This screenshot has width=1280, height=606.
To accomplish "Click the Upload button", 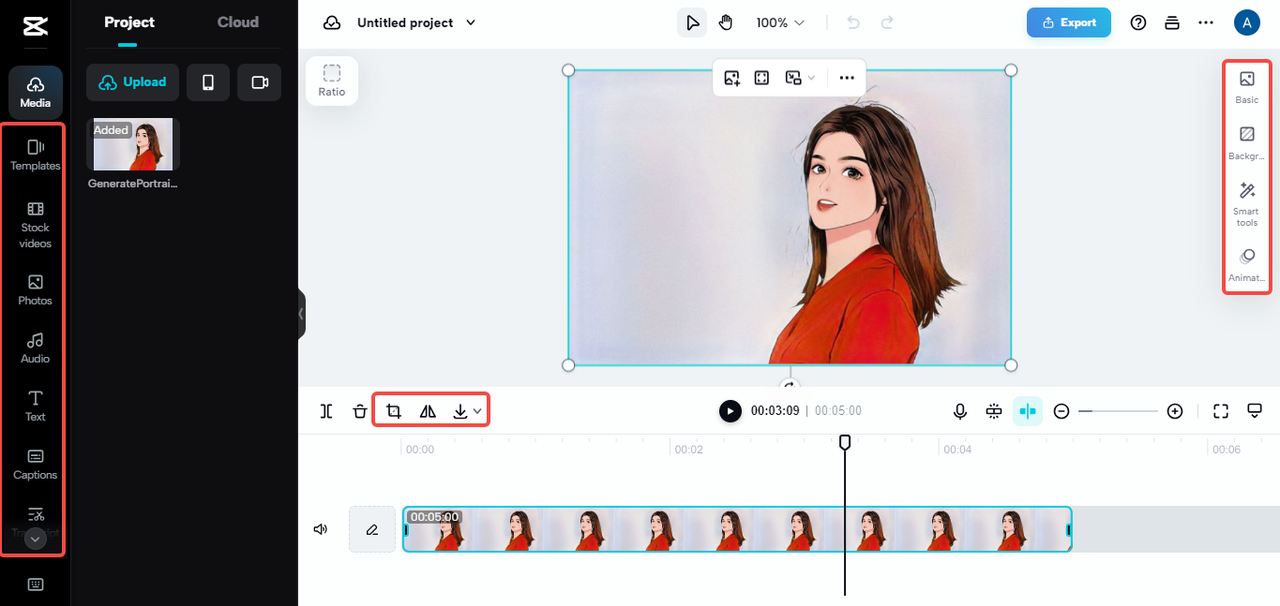I will pos(133,82).
